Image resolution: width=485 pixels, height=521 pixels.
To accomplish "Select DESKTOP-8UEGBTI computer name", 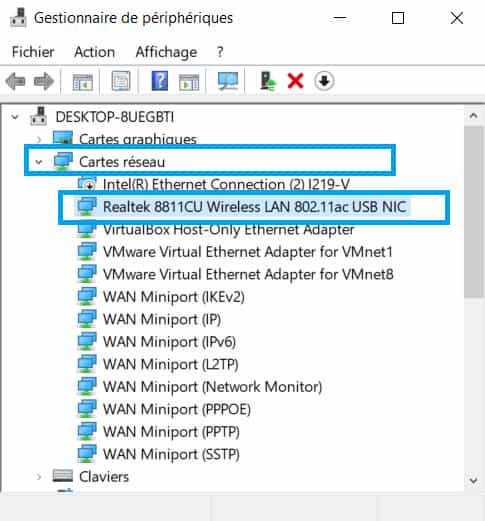I will click(x=115, y=117).
